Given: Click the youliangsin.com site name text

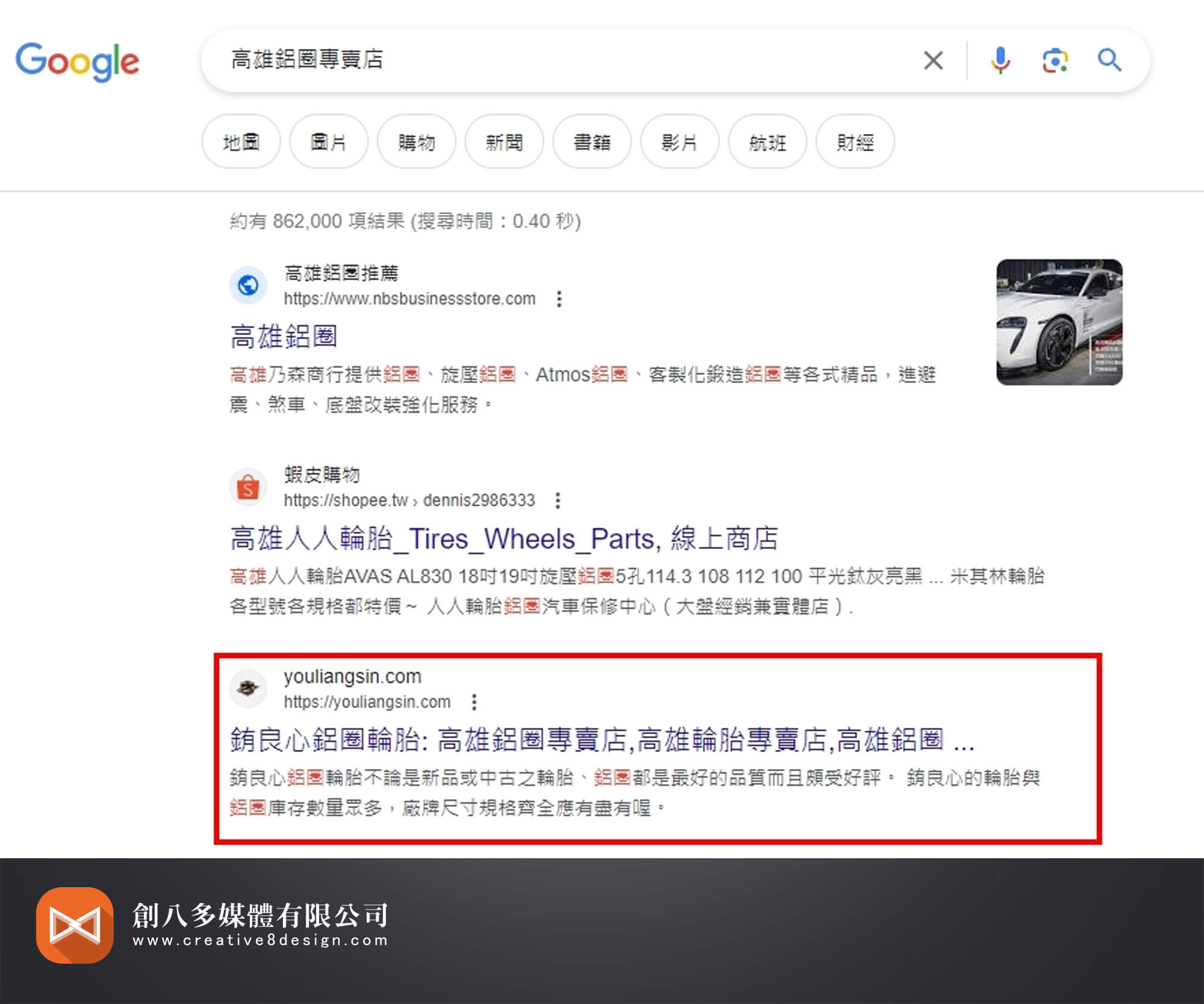Looking at the screenshot, I should tap(353, 676).
